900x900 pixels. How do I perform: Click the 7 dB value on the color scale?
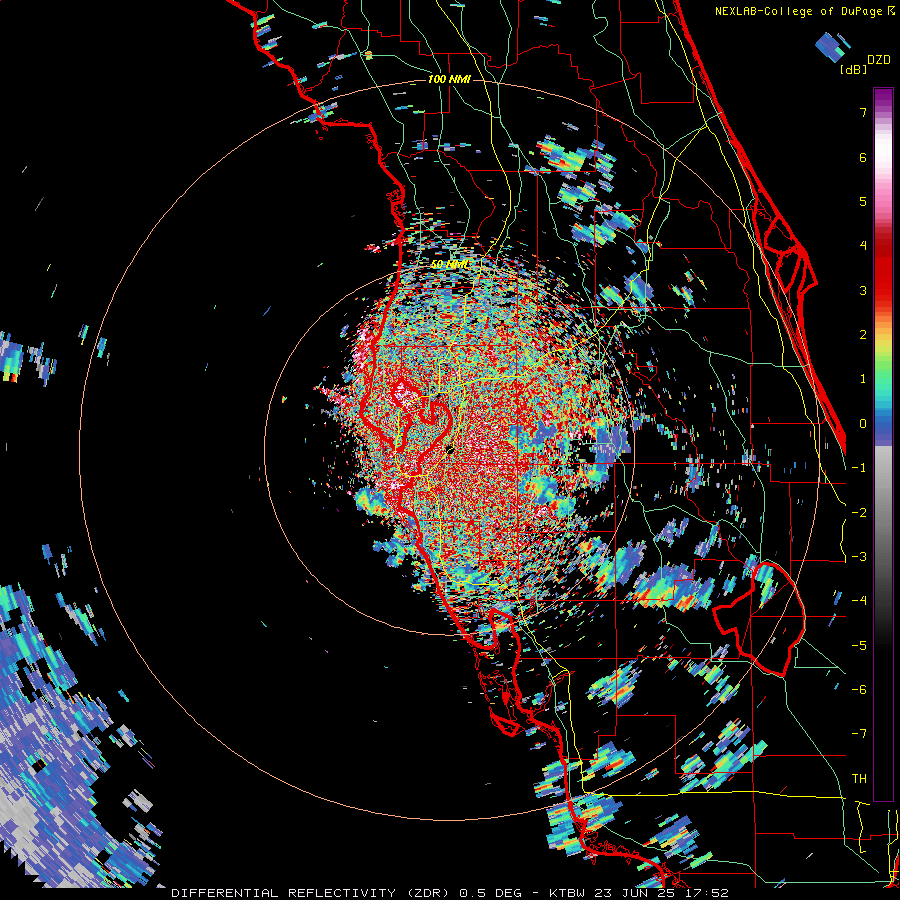pos(863,112)
